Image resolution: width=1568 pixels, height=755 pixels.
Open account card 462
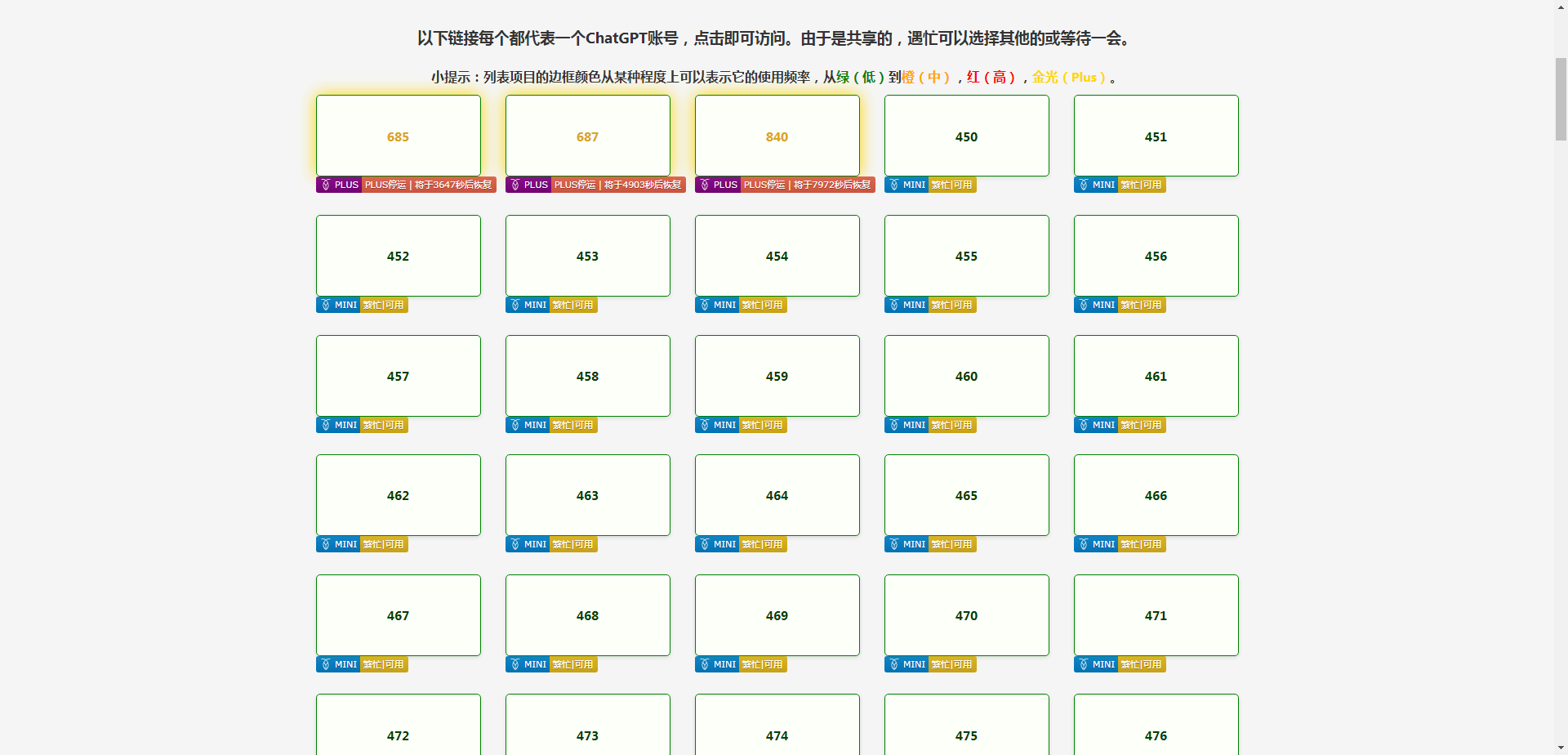tap(399, 495)
